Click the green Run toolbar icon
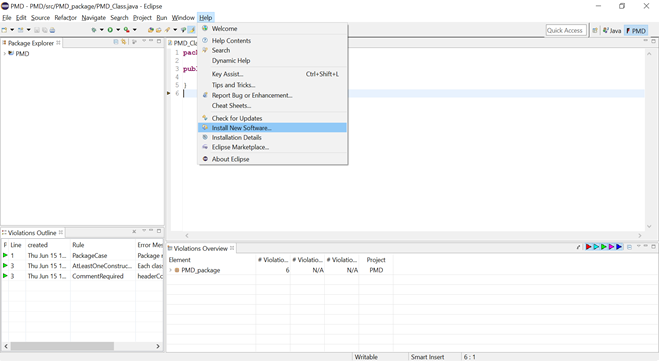 (x=110, y=30)
